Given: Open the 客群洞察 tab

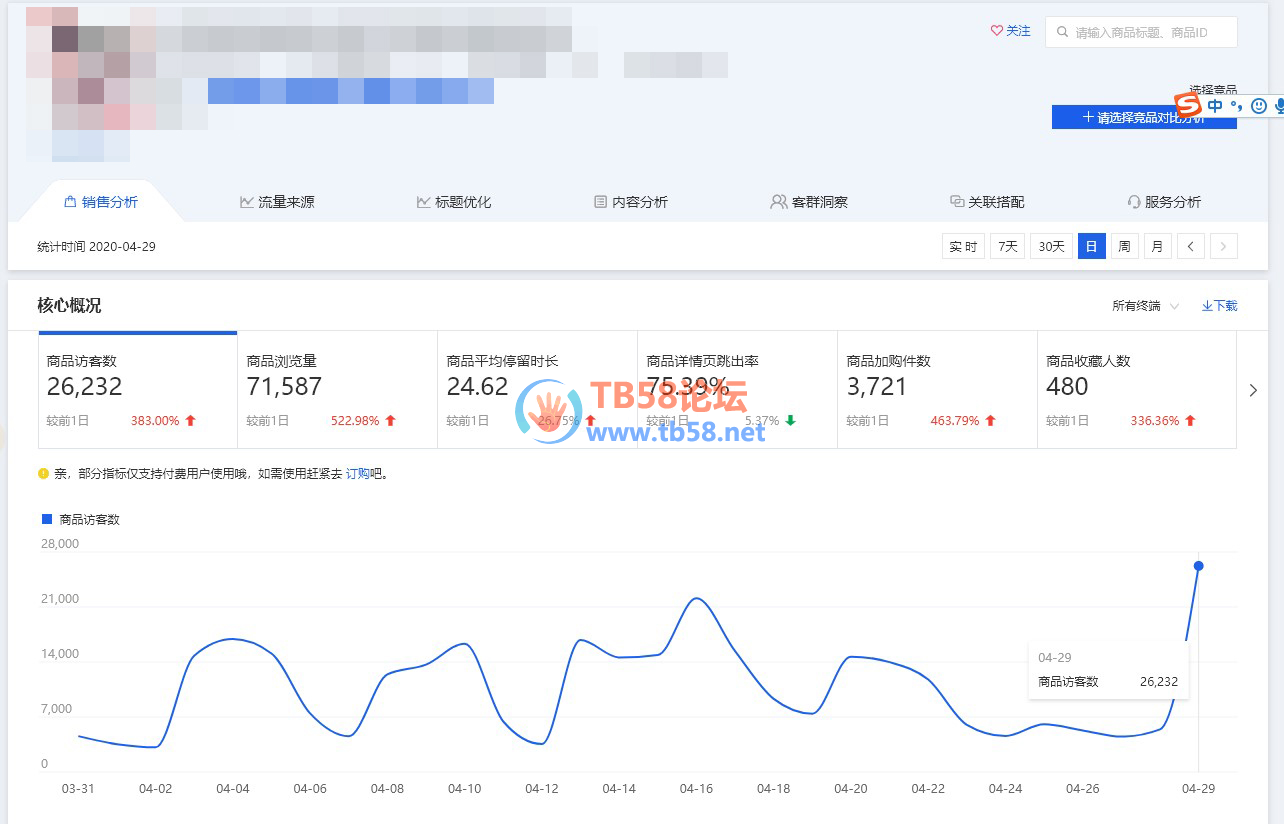Looking at the screenshot, I should [809, 202].
